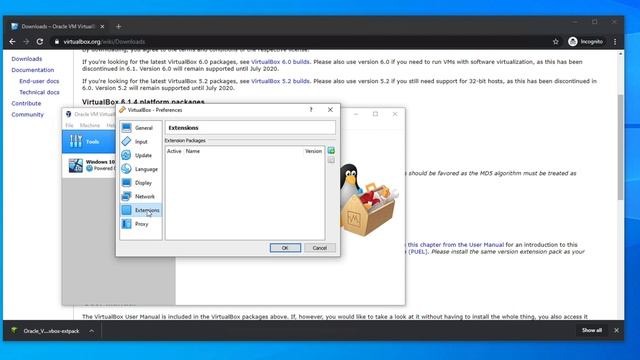
Task: Click remove extension package icon
Action: tap(331, 160)
